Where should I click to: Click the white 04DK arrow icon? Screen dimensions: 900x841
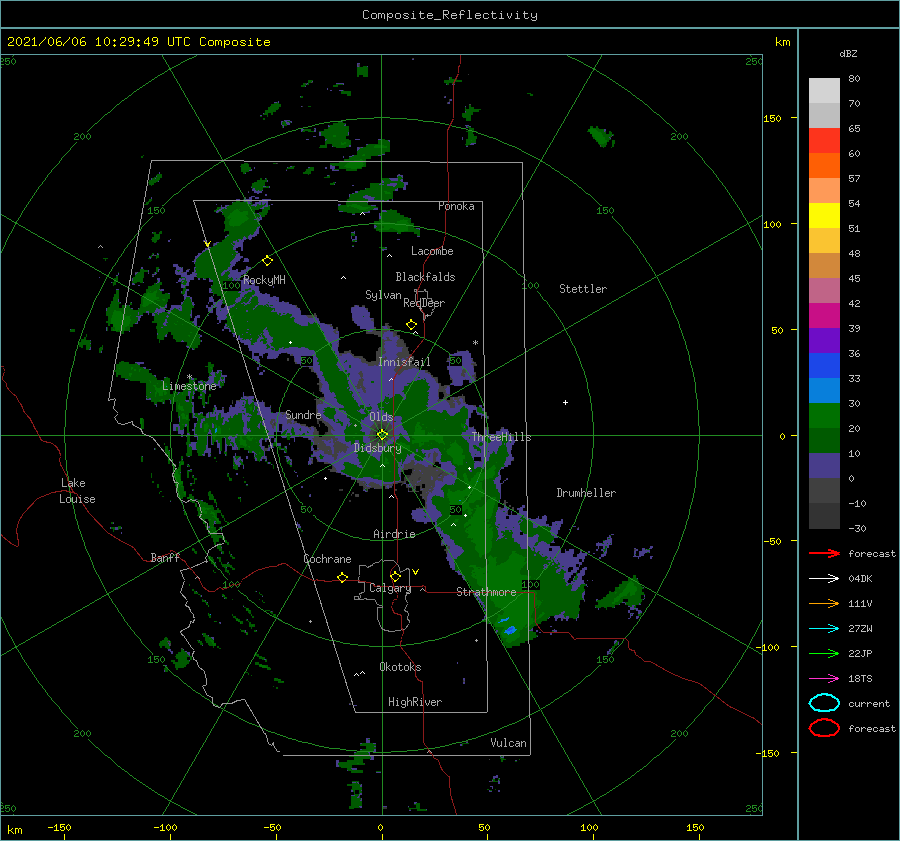pos(824,578)
